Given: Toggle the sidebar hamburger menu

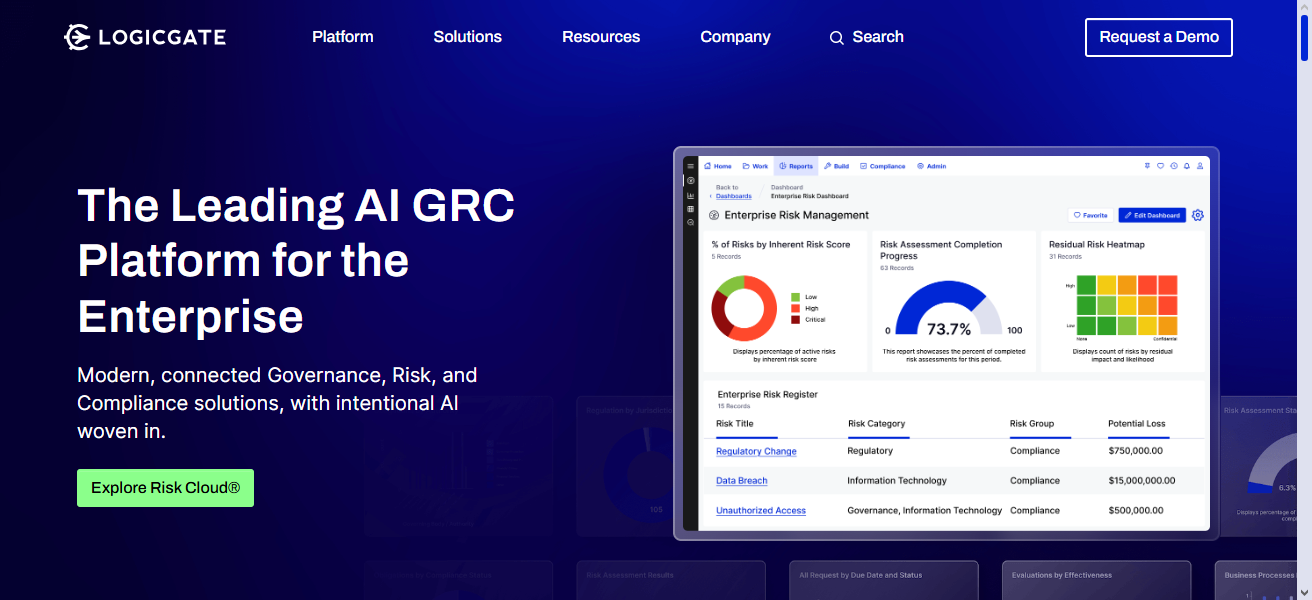Looking at the screenshot, I should pos(690,165).
